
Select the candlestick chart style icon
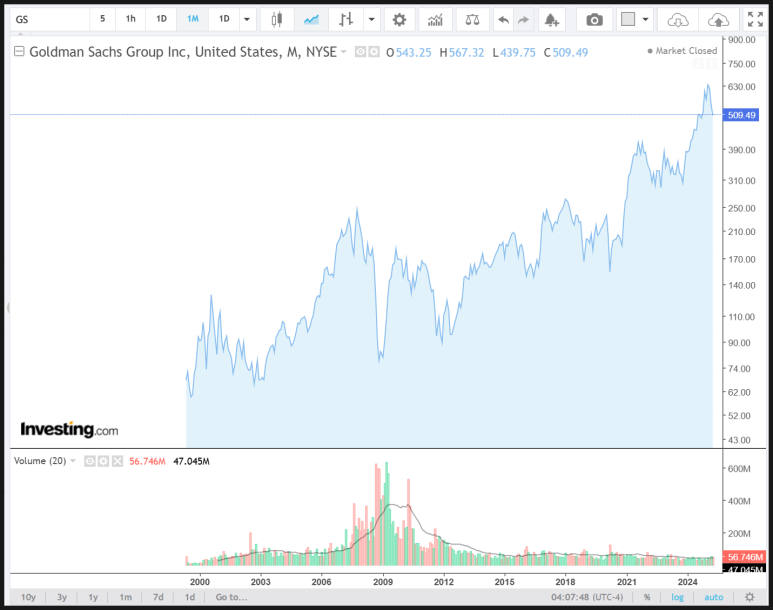click(277, 20)
